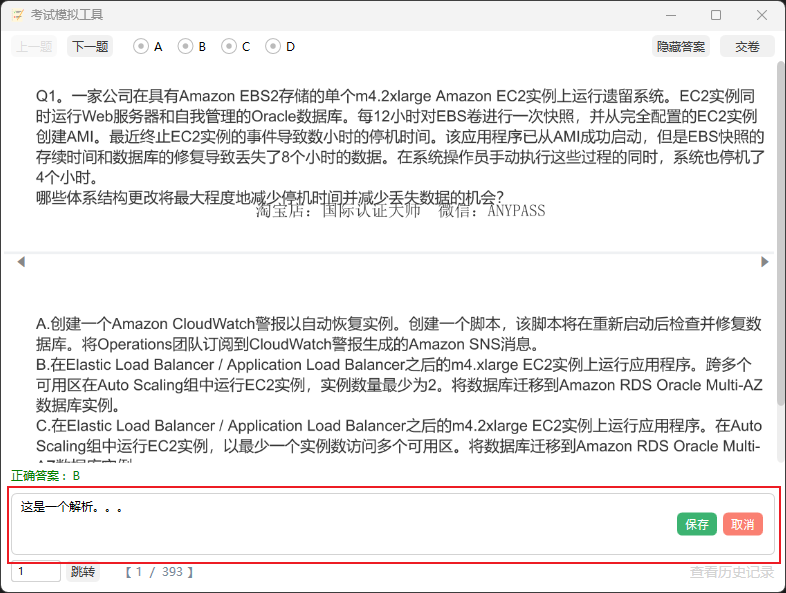The image size is (786, 593).
Task: Click option A text about CloudWatch alarm
Action: pos(399,334)
